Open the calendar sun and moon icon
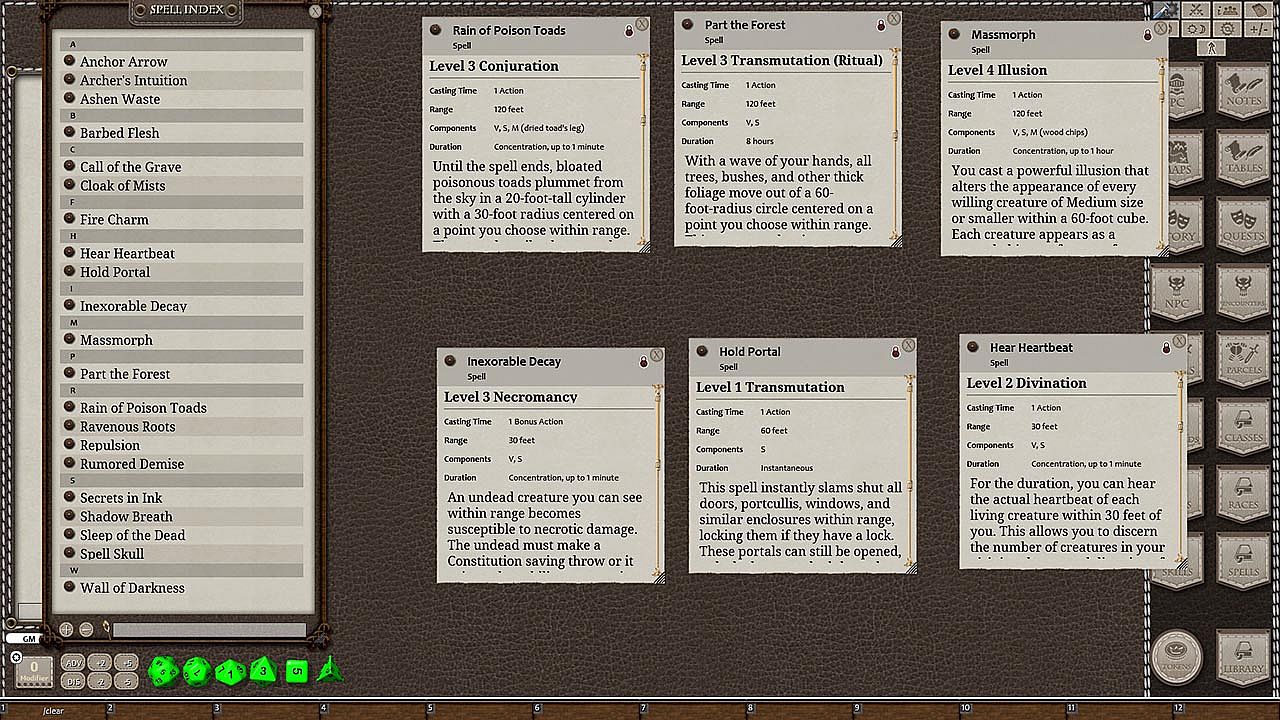 [x=1195, y=29]
